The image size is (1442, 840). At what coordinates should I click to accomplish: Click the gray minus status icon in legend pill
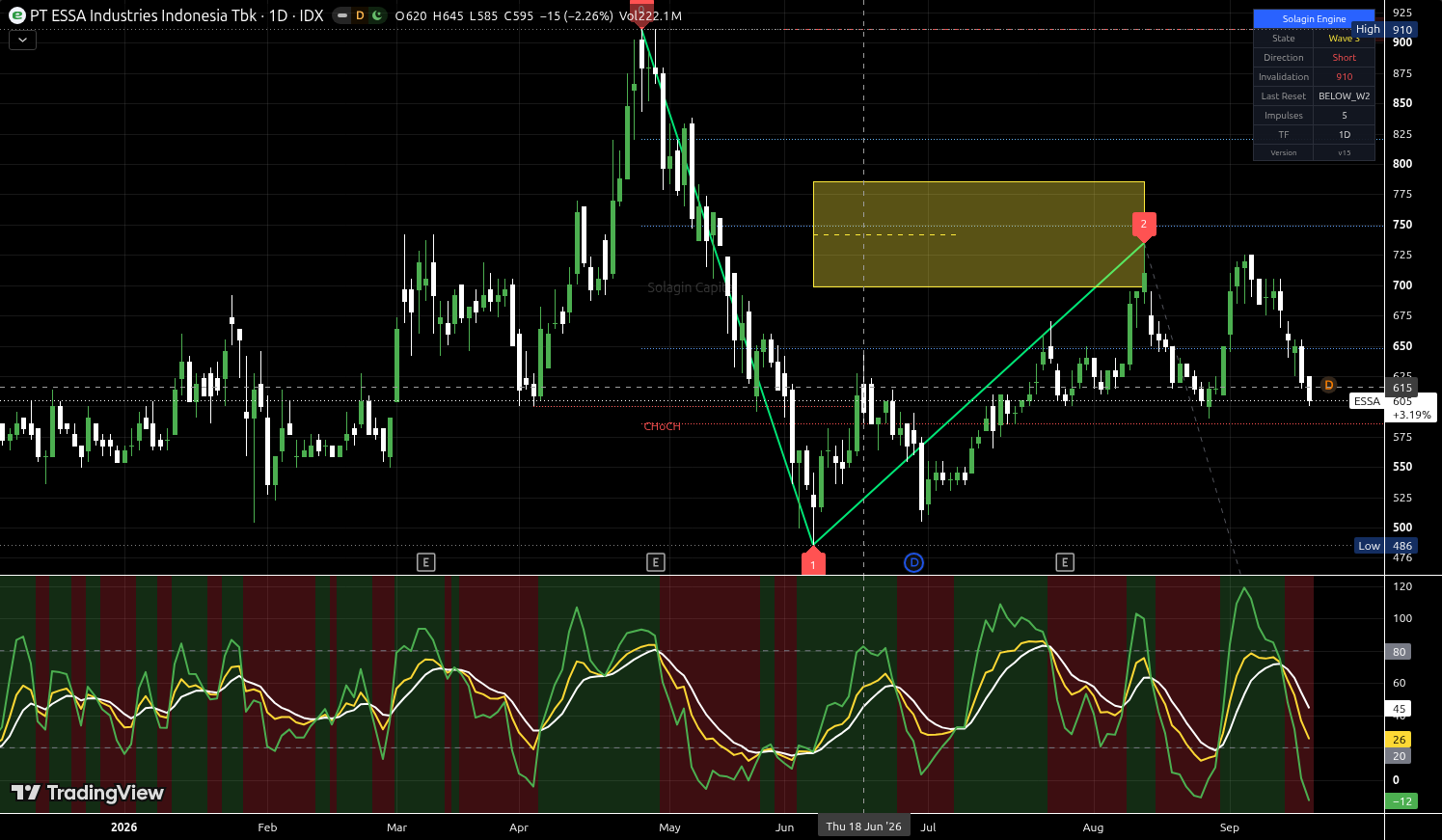tap(342, 15)
